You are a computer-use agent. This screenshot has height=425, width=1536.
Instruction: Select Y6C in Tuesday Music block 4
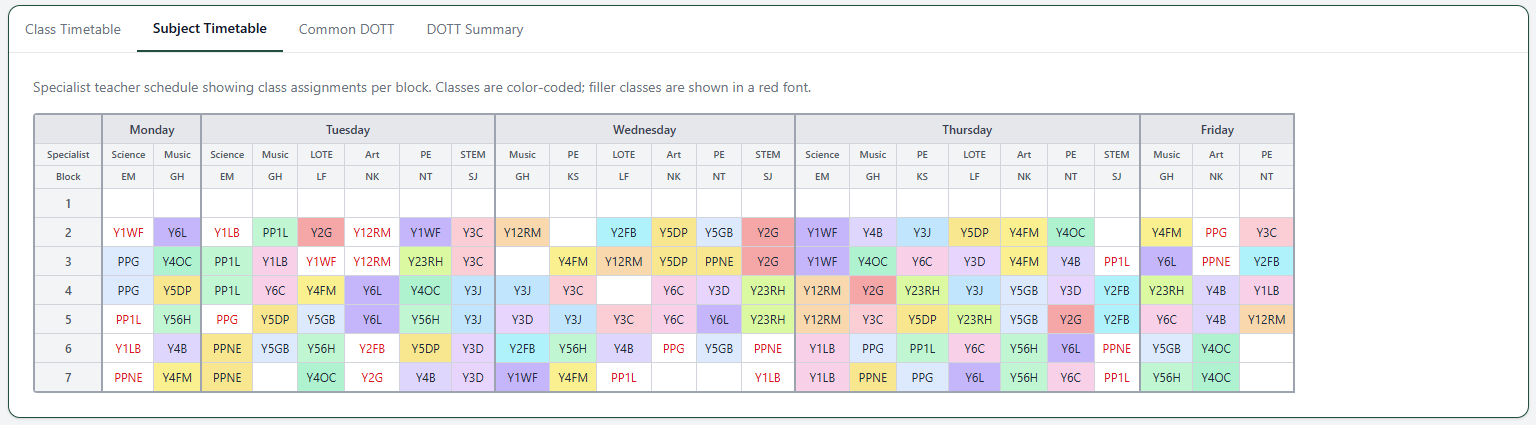tap(275, 291)
